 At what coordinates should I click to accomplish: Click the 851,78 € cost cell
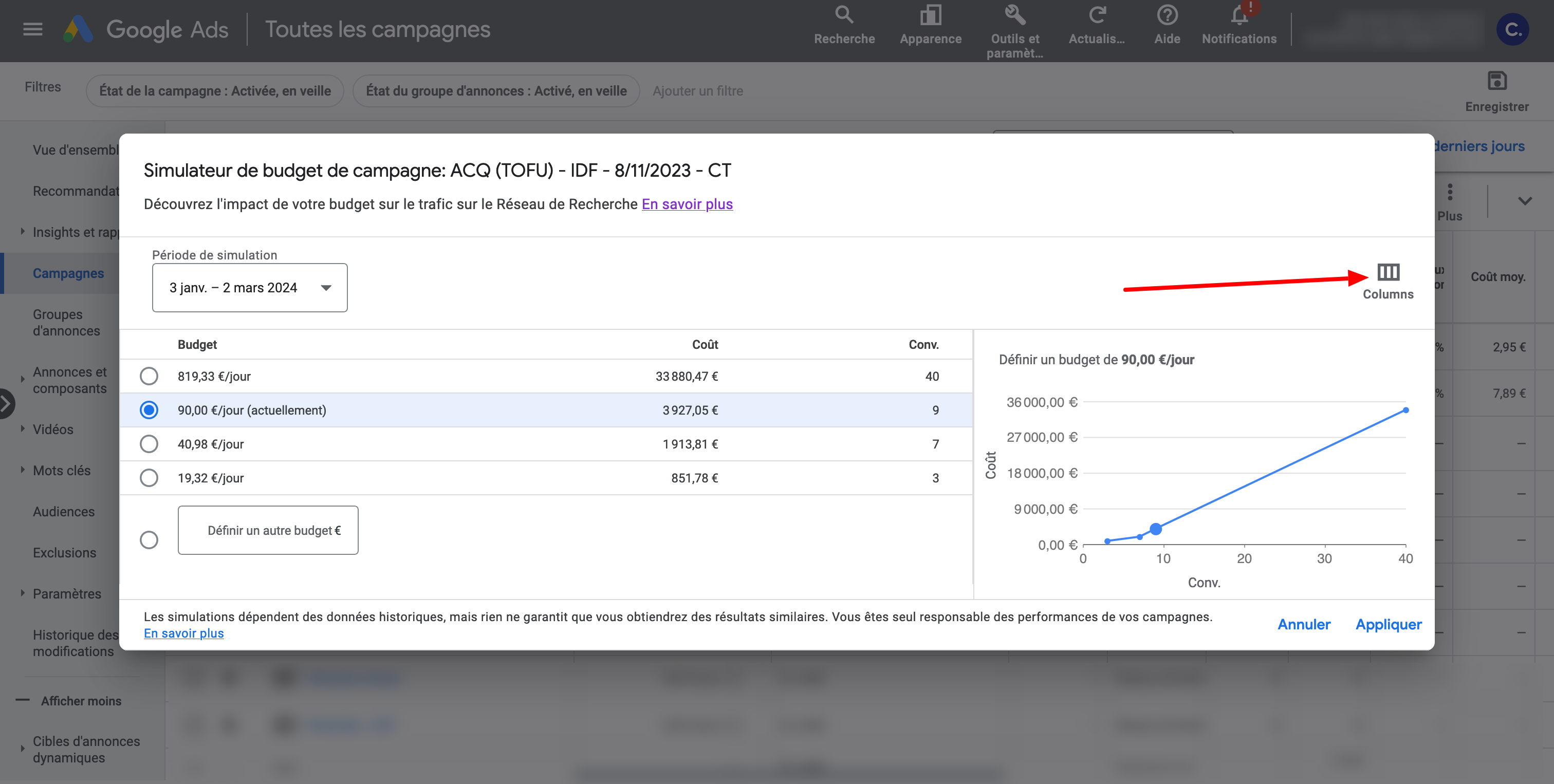(694, 478)
